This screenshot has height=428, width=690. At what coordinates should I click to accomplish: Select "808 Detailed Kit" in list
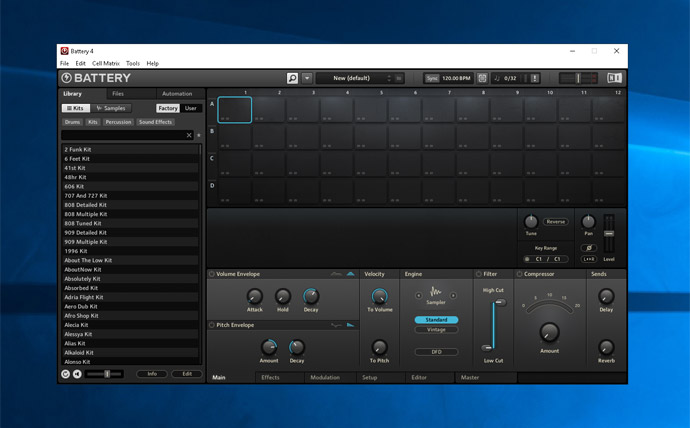coord(130,205)
